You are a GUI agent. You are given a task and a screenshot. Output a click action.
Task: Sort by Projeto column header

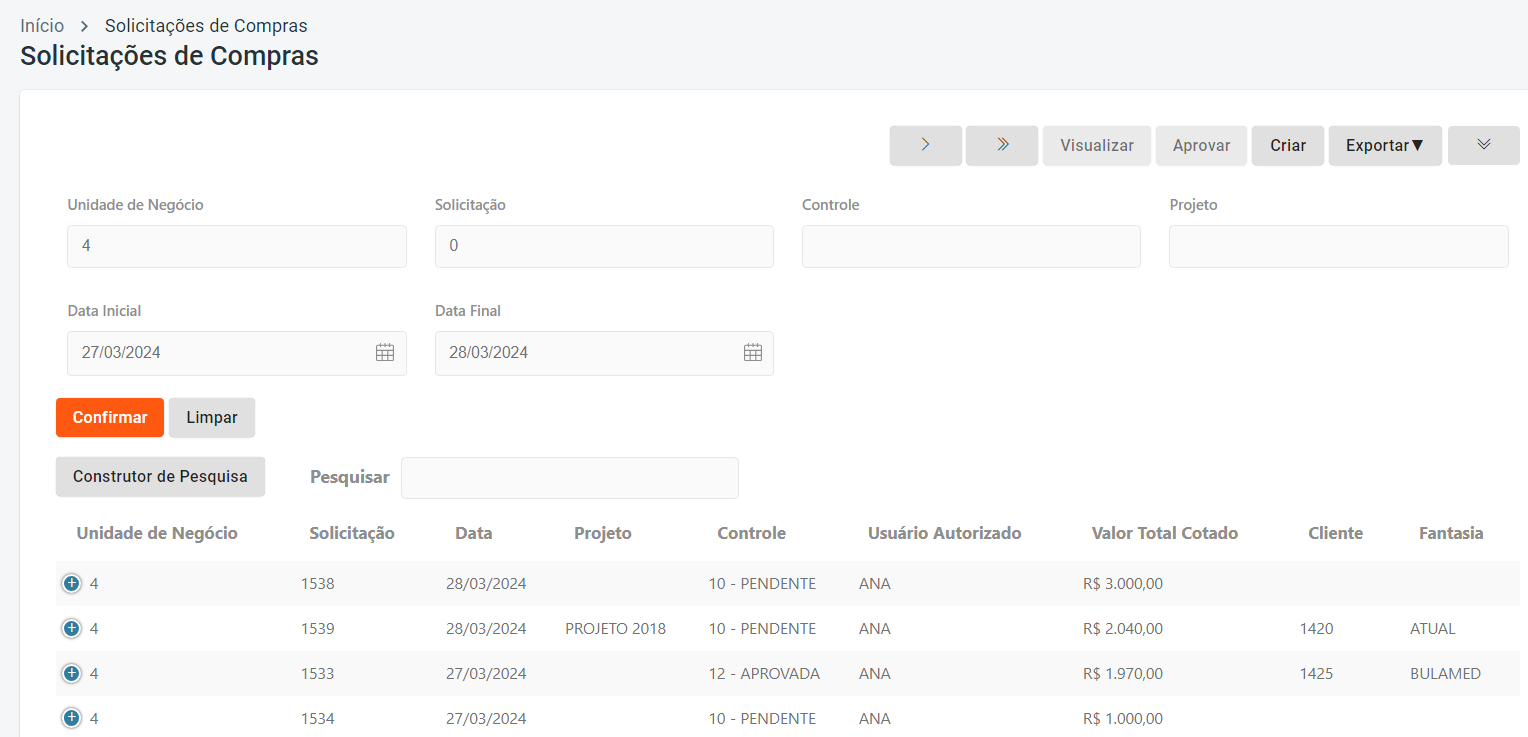pos(603,533)
